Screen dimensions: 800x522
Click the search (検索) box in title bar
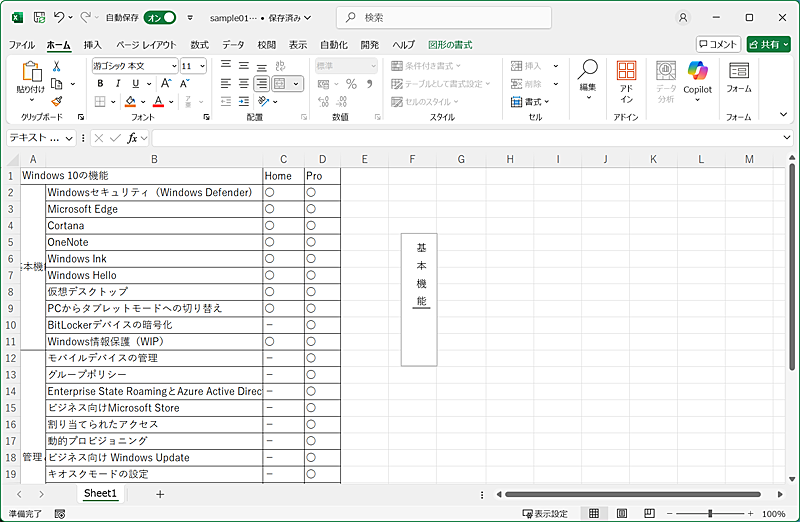pos(443,17)
